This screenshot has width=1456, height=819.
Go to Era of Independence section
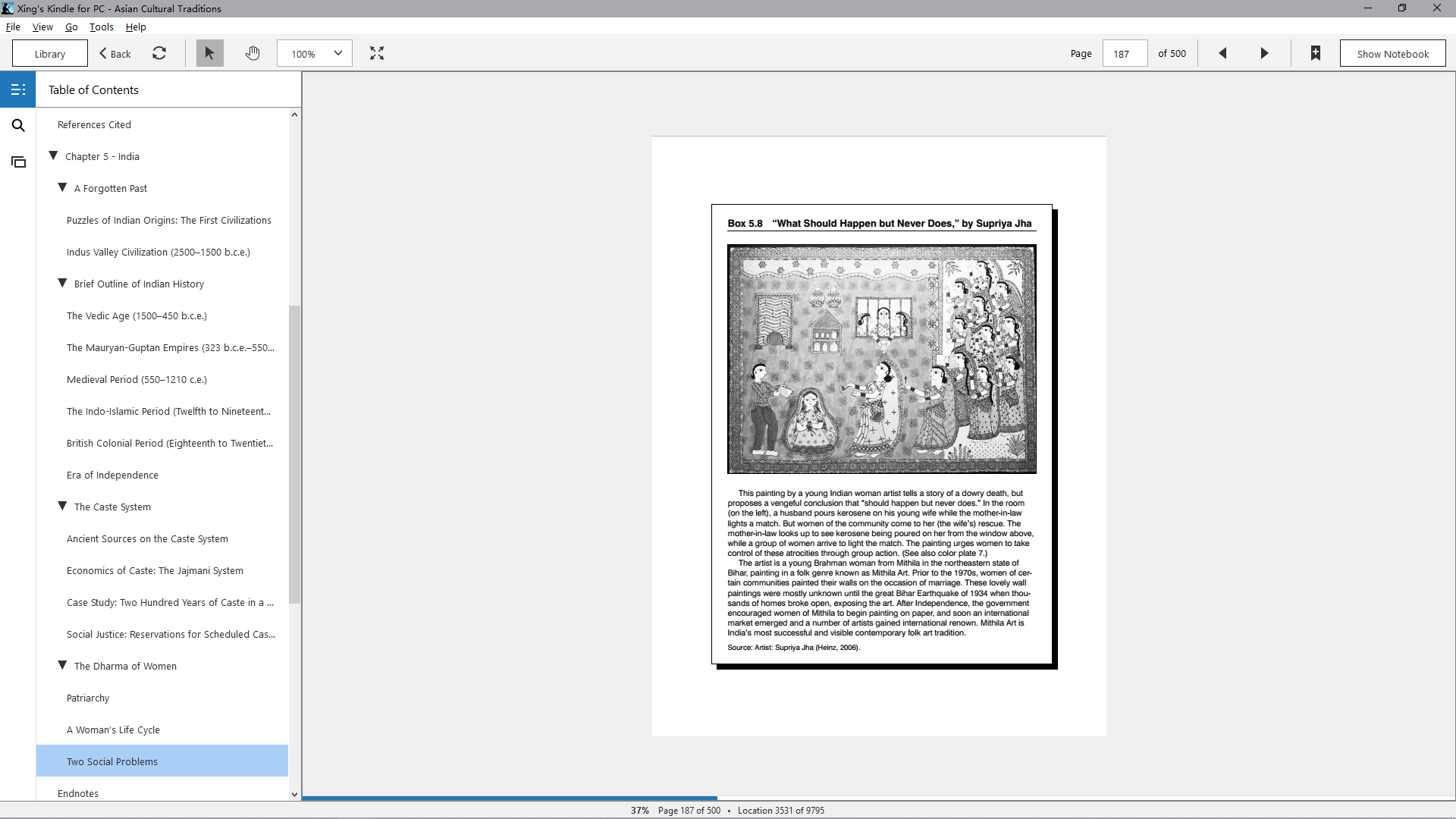[x=112, y=475]
